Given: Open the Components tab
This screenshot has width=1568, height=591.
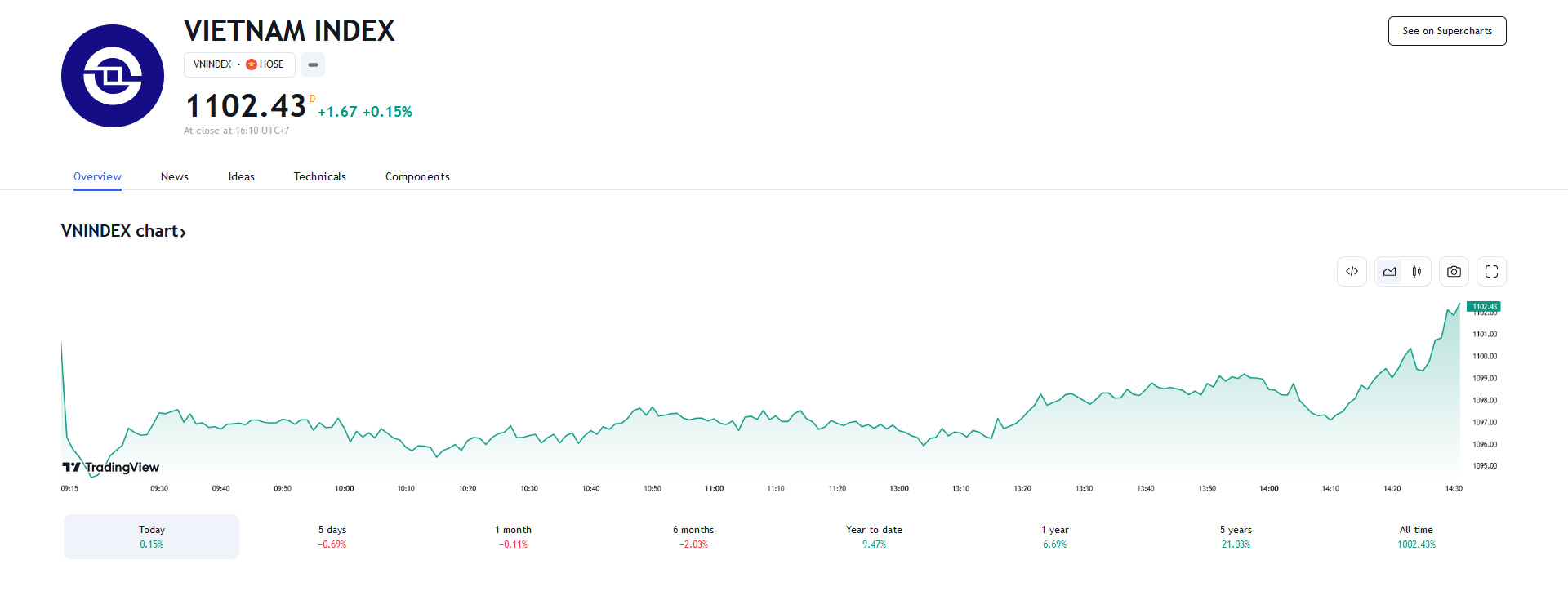Looking at the screenshot, I should pos(417,176).
